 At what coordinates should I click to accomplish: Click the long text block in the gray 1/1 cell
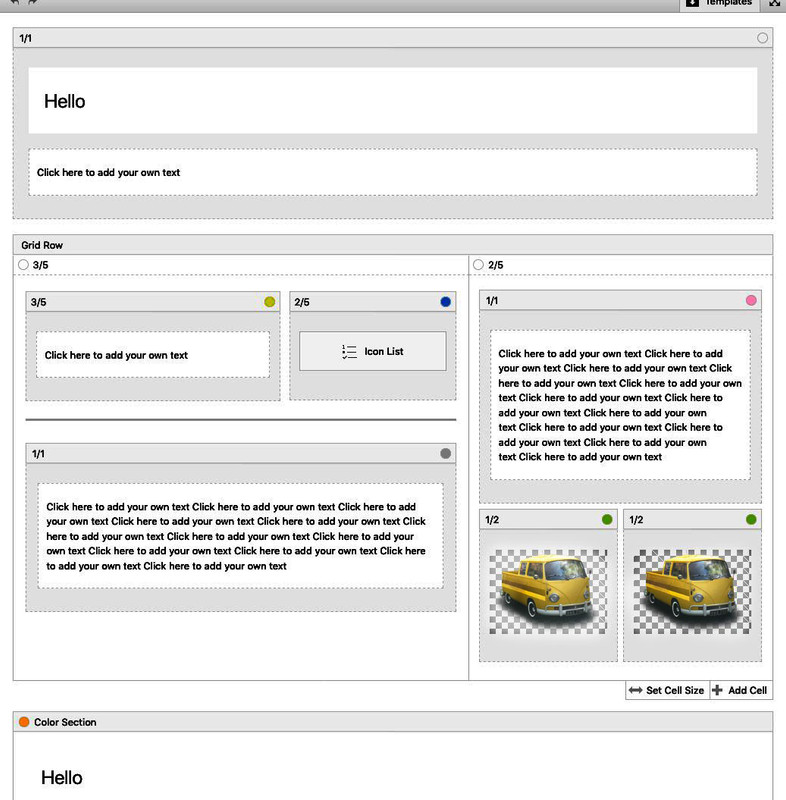pyautogui.click(x=240, y=536)
